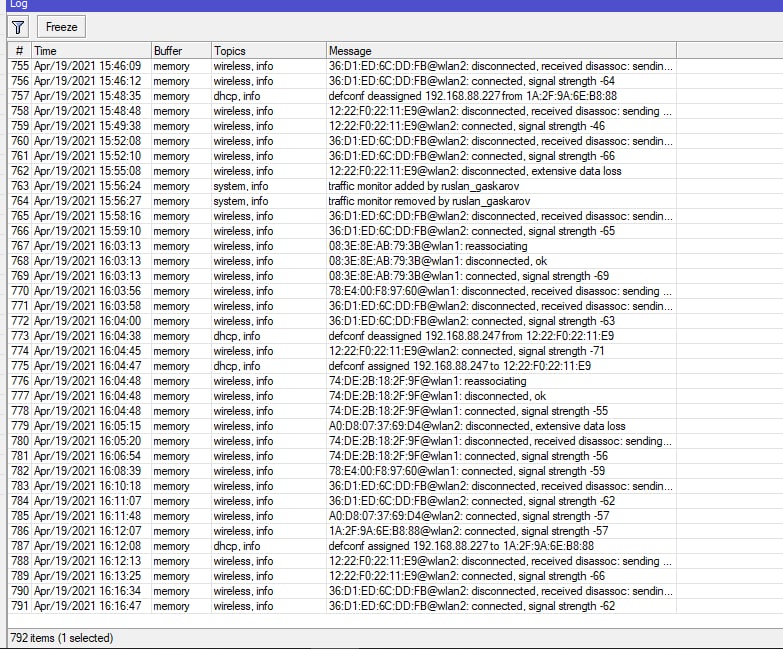Select message with signal strength -71

point(466,351)
